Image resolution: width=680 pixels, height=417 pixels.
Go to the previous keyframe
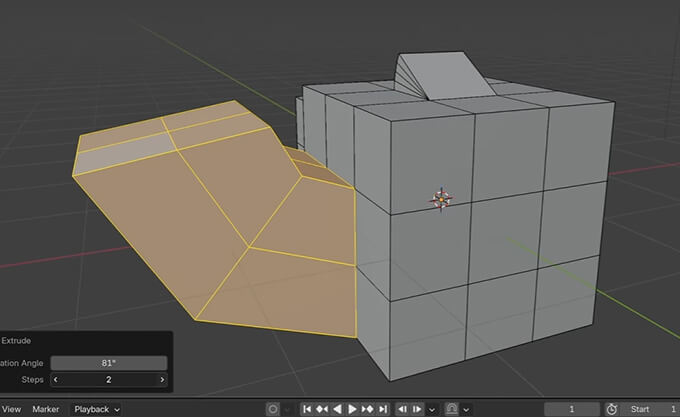[324, 409]
